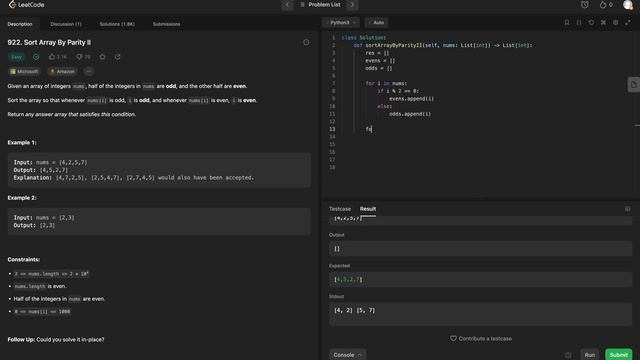Image resolution: width=640 pixels, height=360 pixels.
Task: Go to the previous problem arrow
Action: click(x=287, y=5)
